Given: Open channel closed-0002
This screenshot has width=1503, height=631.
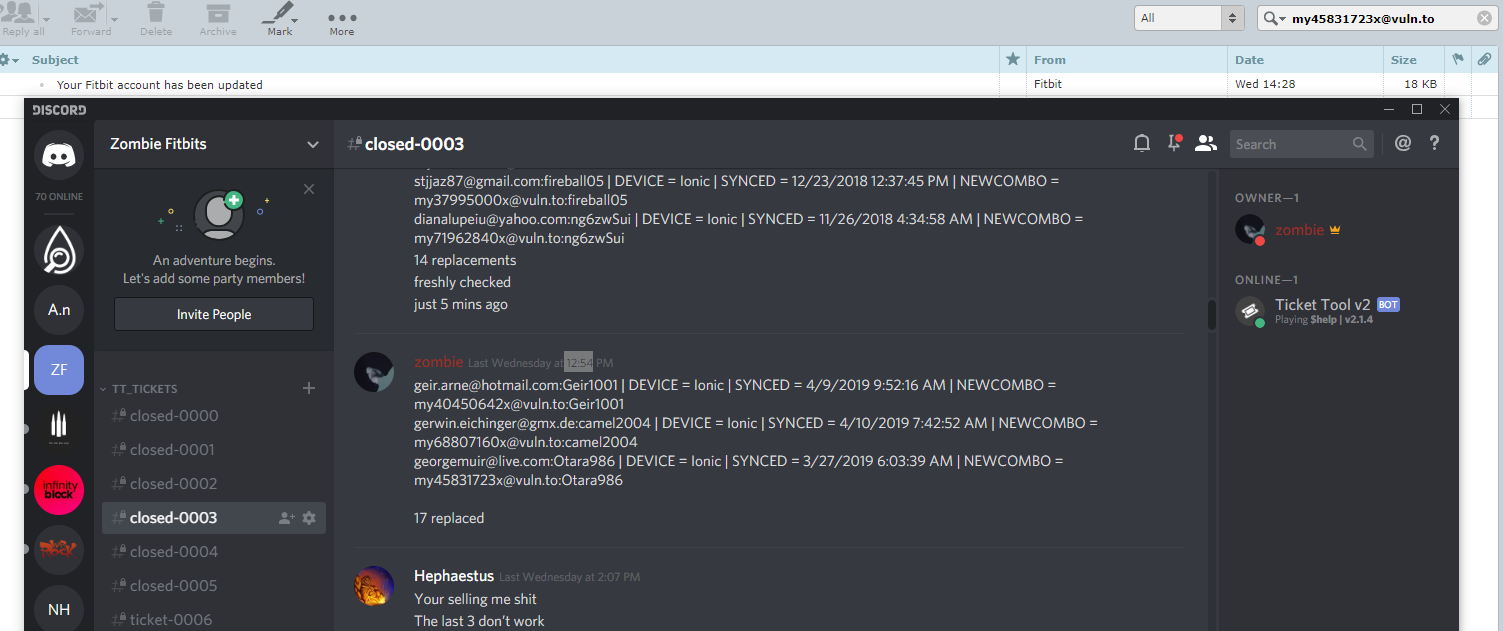Looking at the screenshot, I should [x=213, y=484].
